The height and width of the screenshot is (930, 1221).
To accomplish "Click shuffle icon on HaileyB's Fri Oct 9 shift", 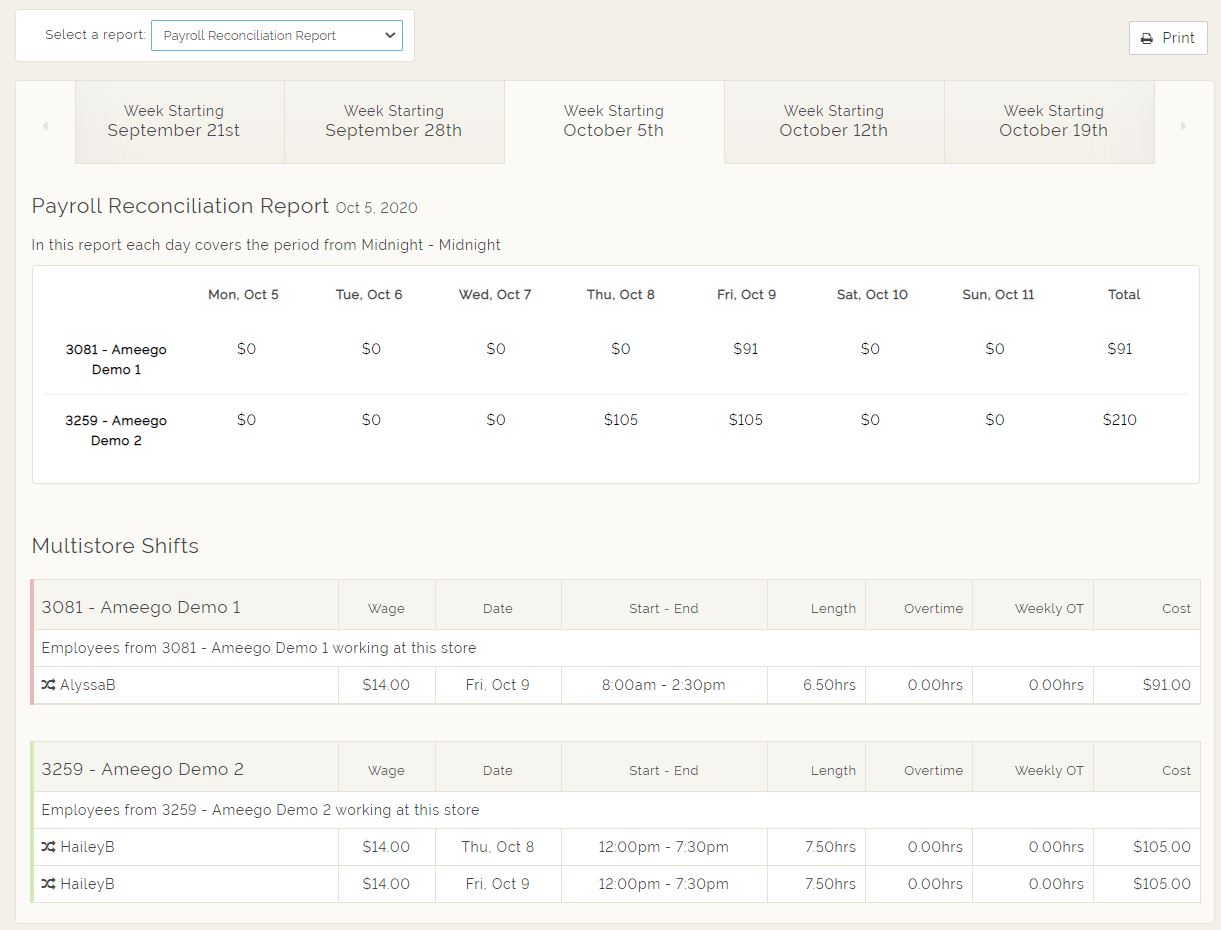I will tap(47, 883).
